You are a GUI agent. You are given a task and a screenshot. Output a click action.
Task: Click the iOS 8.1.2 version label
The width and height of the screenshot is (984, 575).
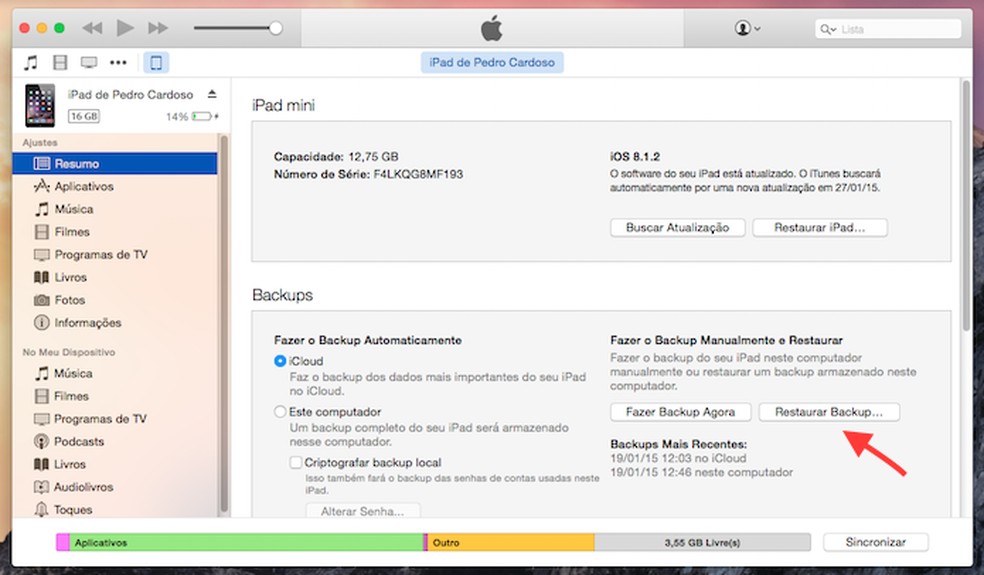pos(634,156)
